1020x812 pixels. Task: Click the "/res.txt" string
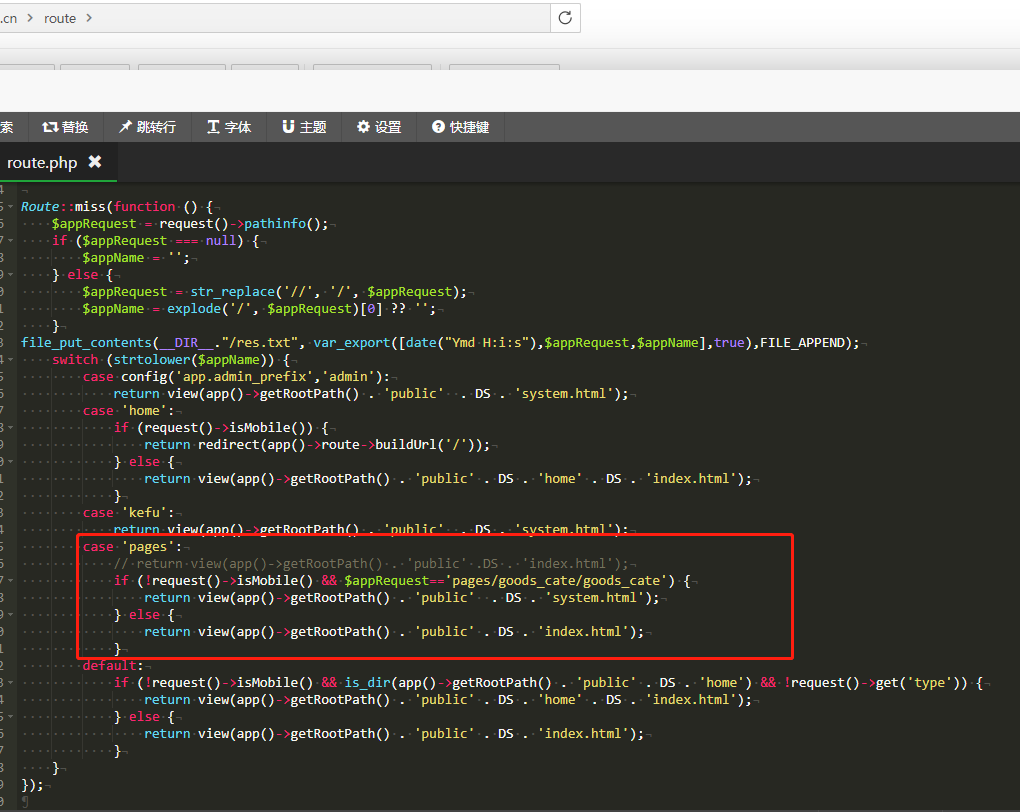tap(259, 343)
